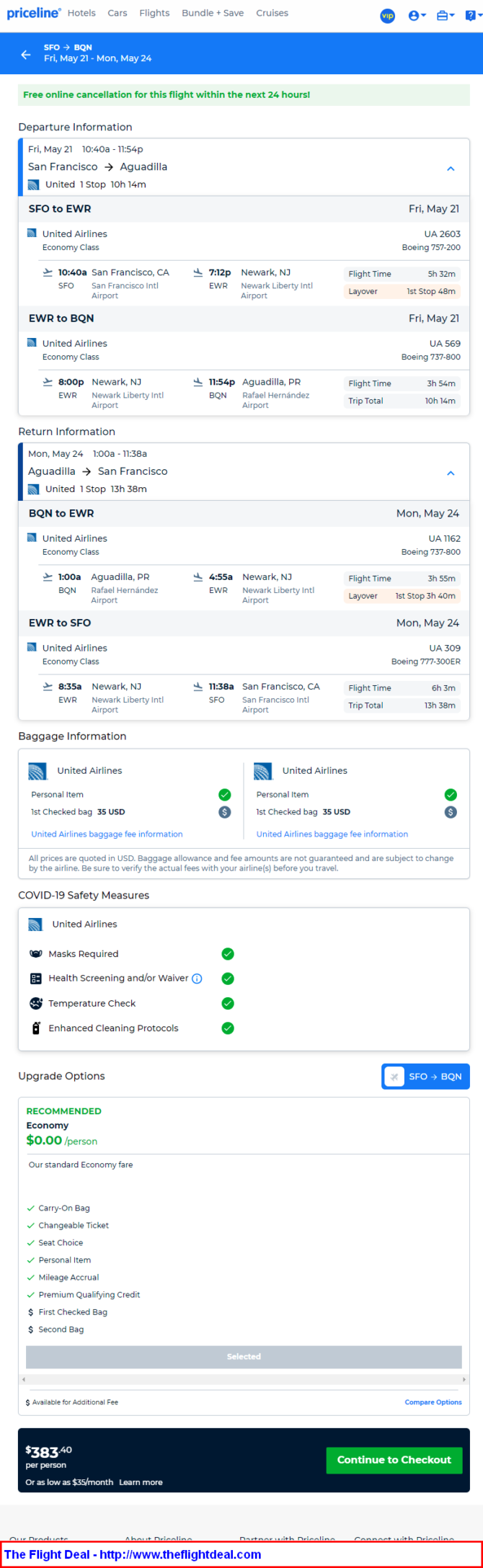483x1568 pixels.
Task: Click the Layover 1st Stop 48m label
Action: tap(402, 292)
